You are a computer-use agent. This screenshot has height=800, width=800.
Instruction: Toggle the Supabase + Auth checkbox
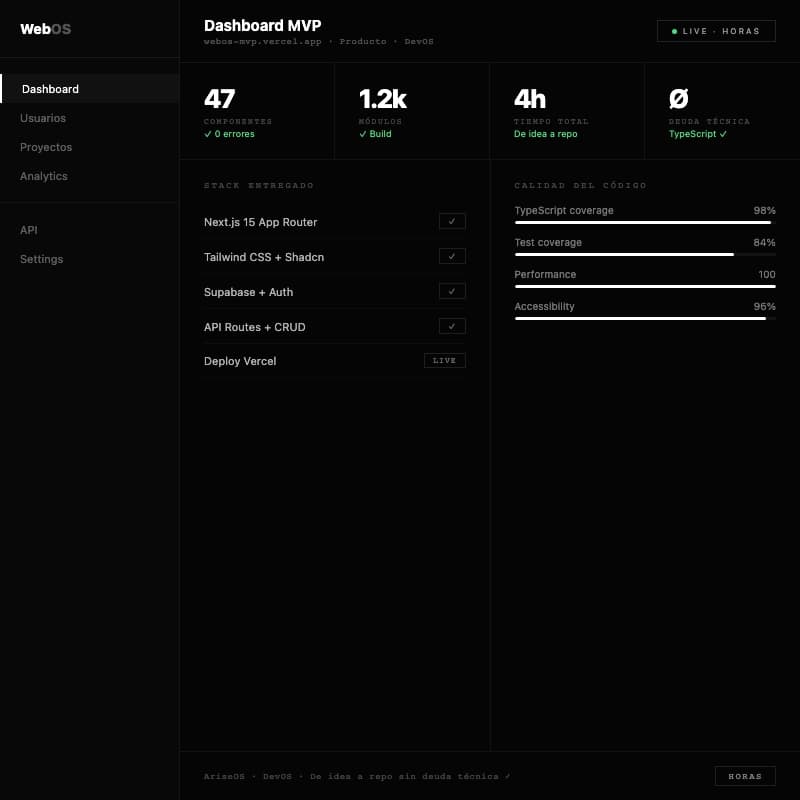tap(452, 291)
